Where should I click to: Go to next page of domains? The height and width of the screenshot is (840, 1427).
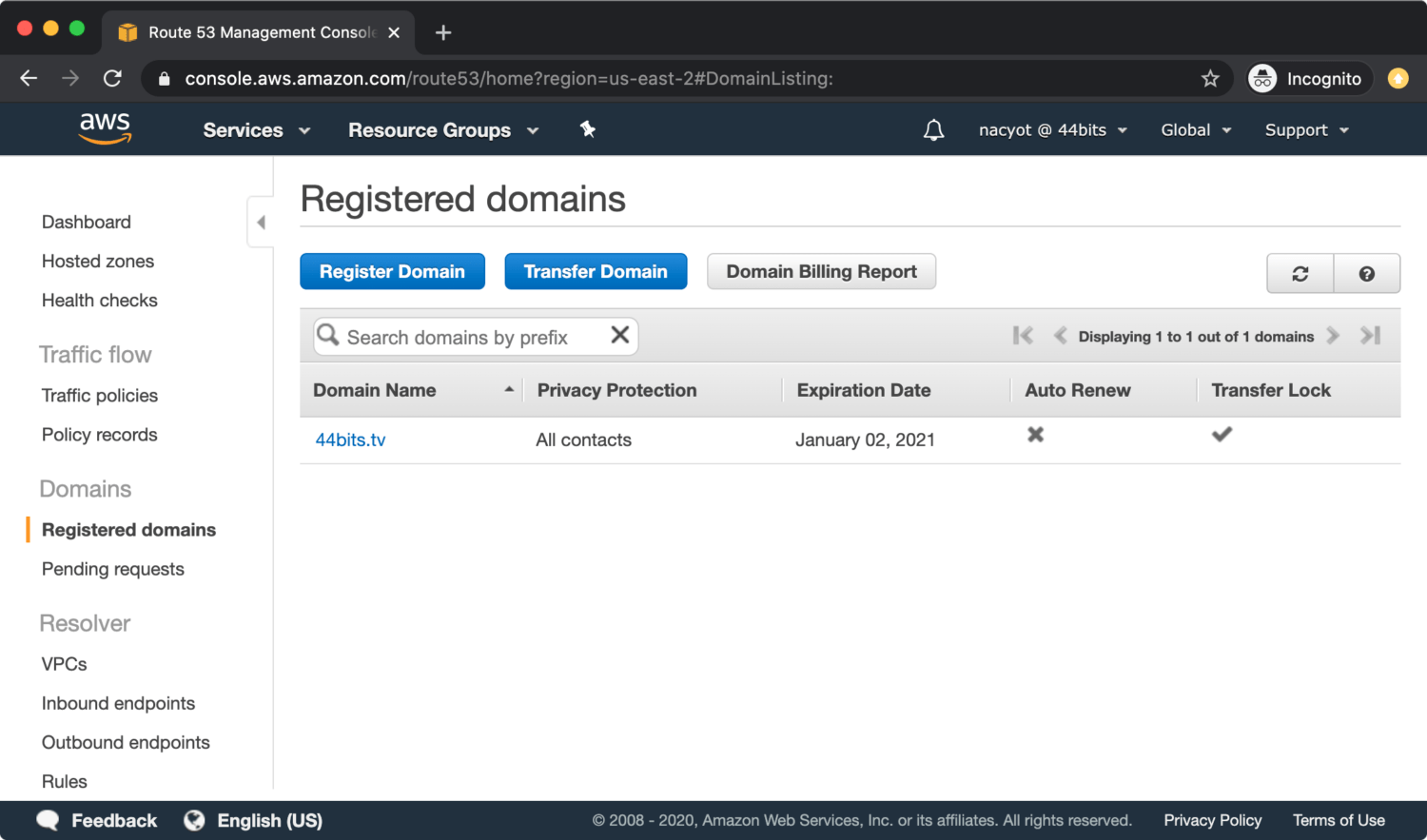(x=1333, y=335)
